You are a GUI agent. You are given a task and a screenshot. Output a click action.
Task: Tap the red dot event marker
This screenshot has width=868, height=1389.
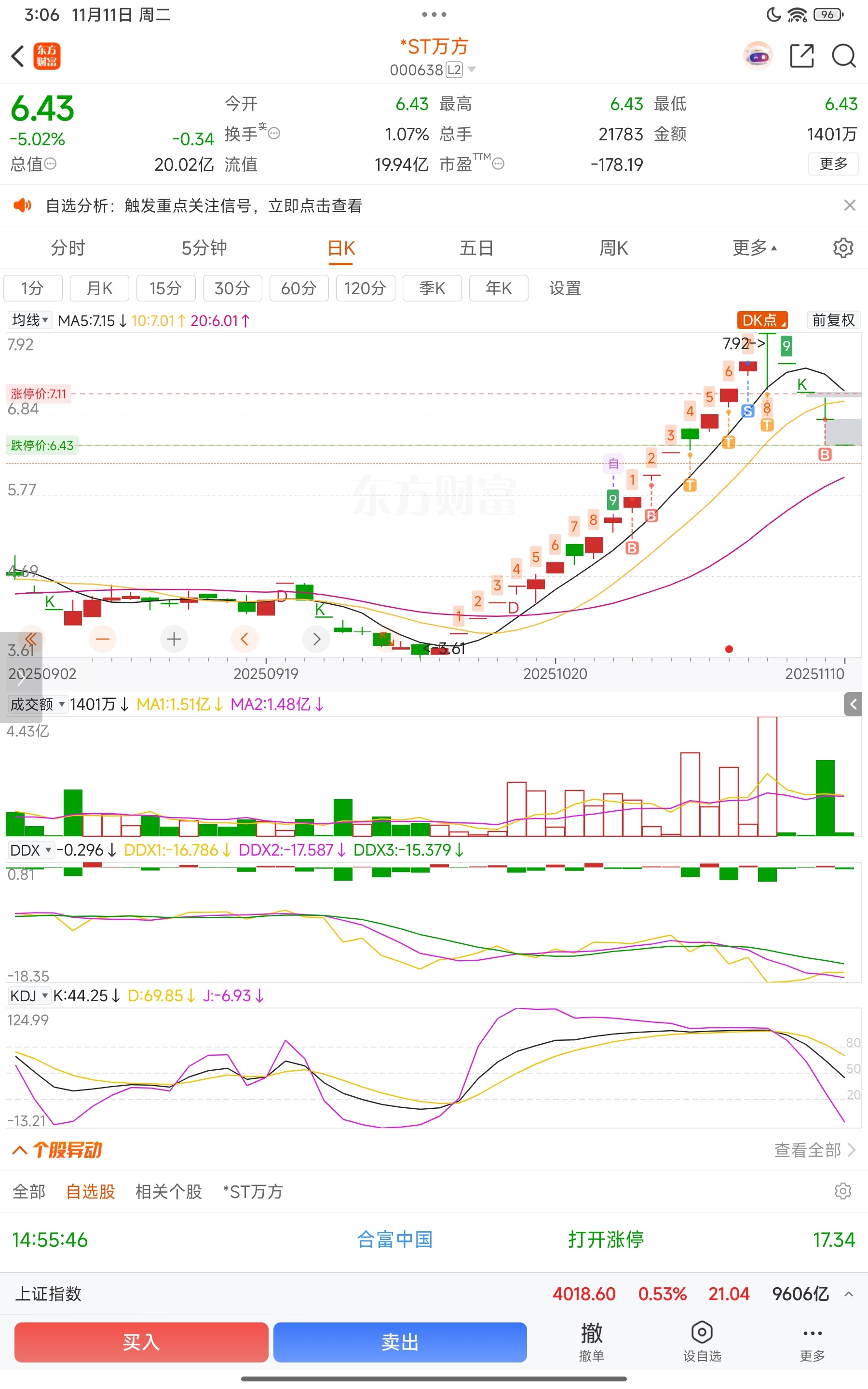point(729,649)
